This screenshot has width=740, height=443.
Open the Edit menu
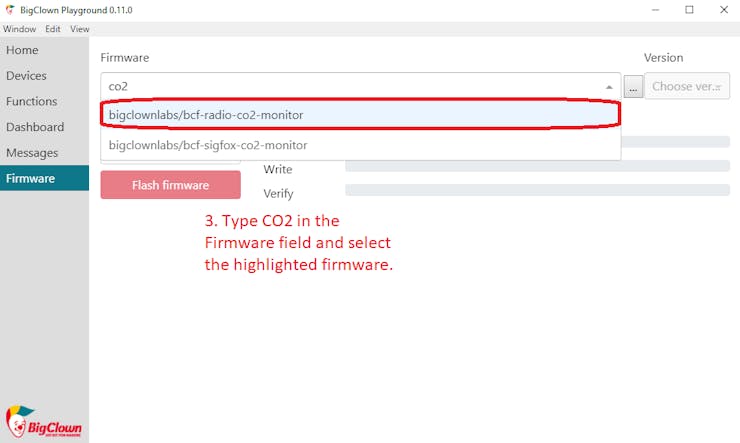[x=53, y=29]
